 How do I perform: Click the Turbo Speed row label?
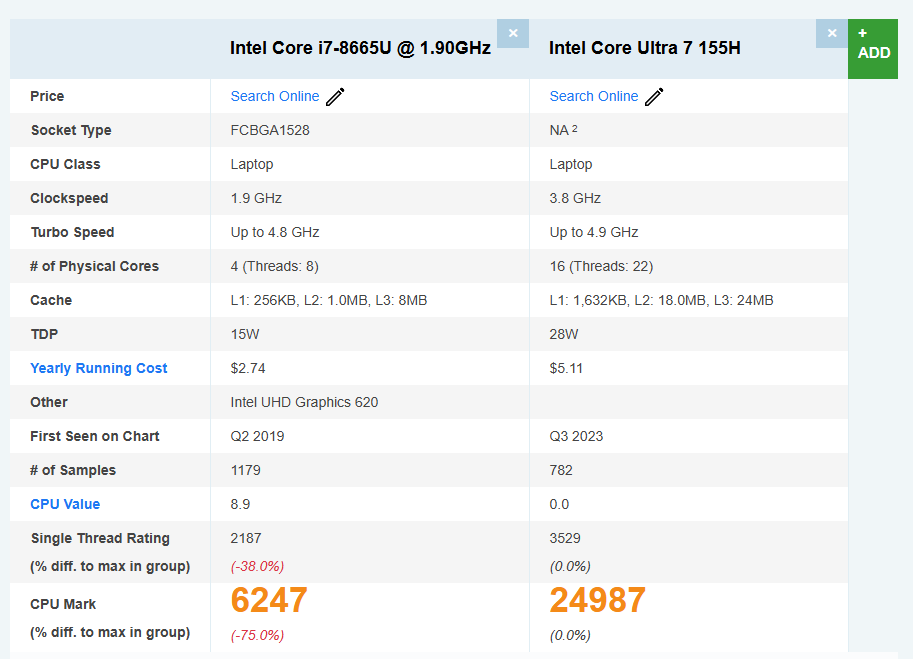click(73, 232)
